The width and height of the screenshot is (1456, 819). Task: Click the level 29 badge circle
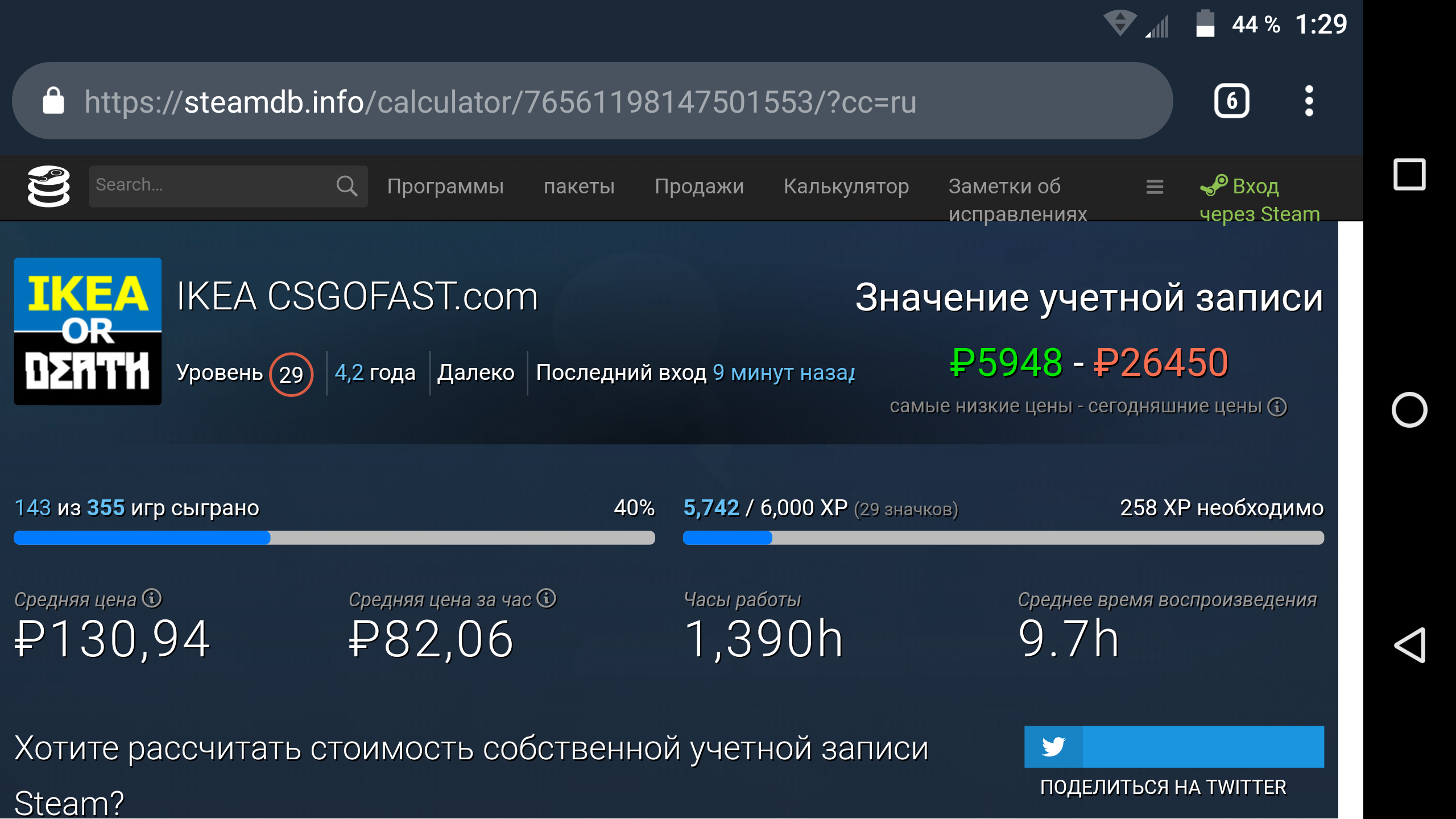tap(291, 374)
